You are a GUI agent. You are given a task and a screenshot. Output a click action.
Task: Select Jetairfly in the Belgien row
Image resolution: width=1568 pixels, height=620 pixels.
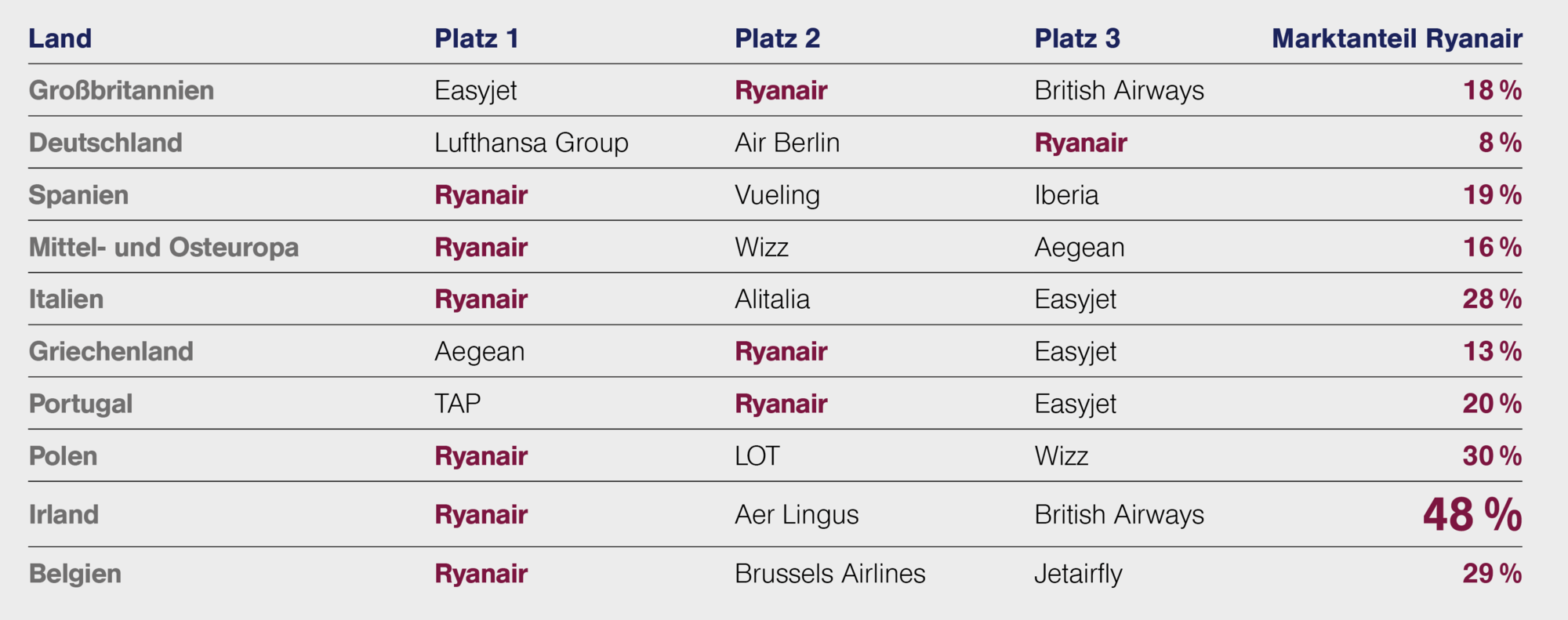tap(1079, 574)
